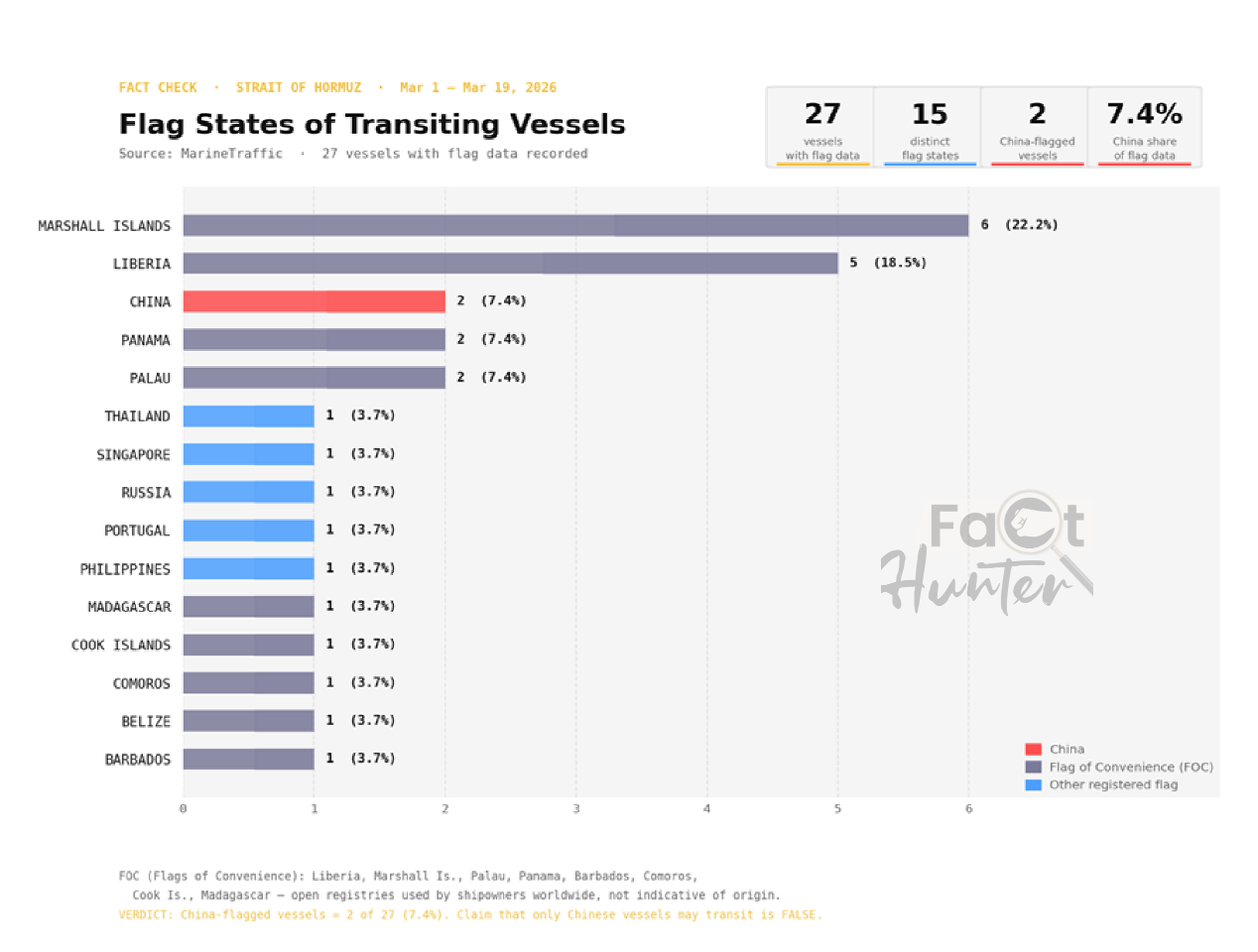This screenshot has width=1258, height=952.
Task: Click the Liberia bar in the chart
Action: point(510,264)
